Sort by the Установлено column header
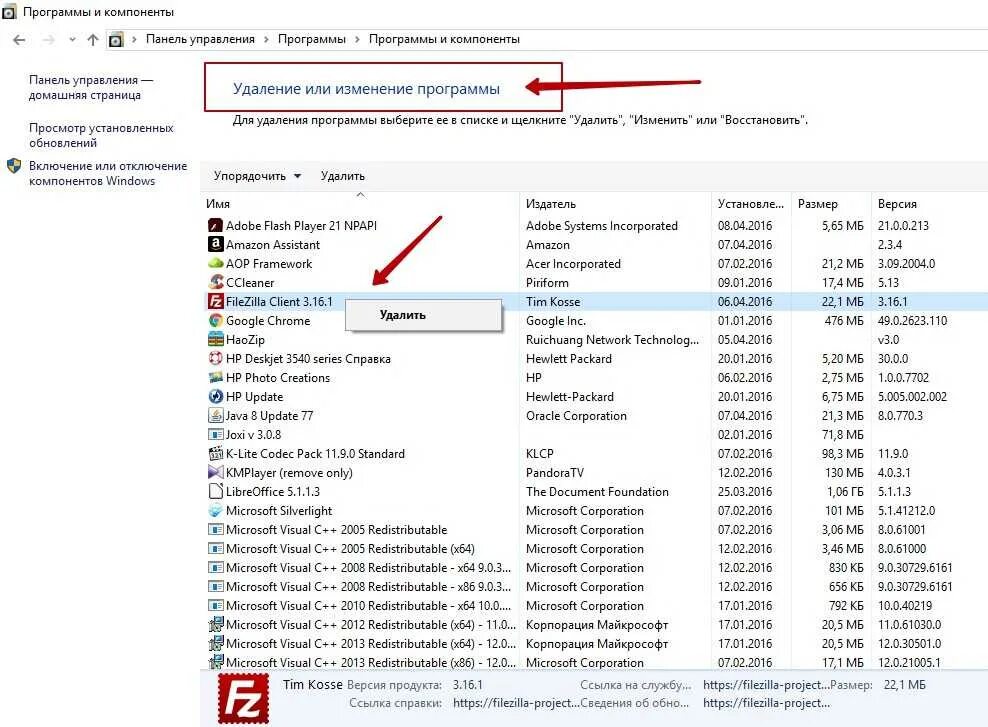This screenshot has width=988, height=727. pos(750,203)
